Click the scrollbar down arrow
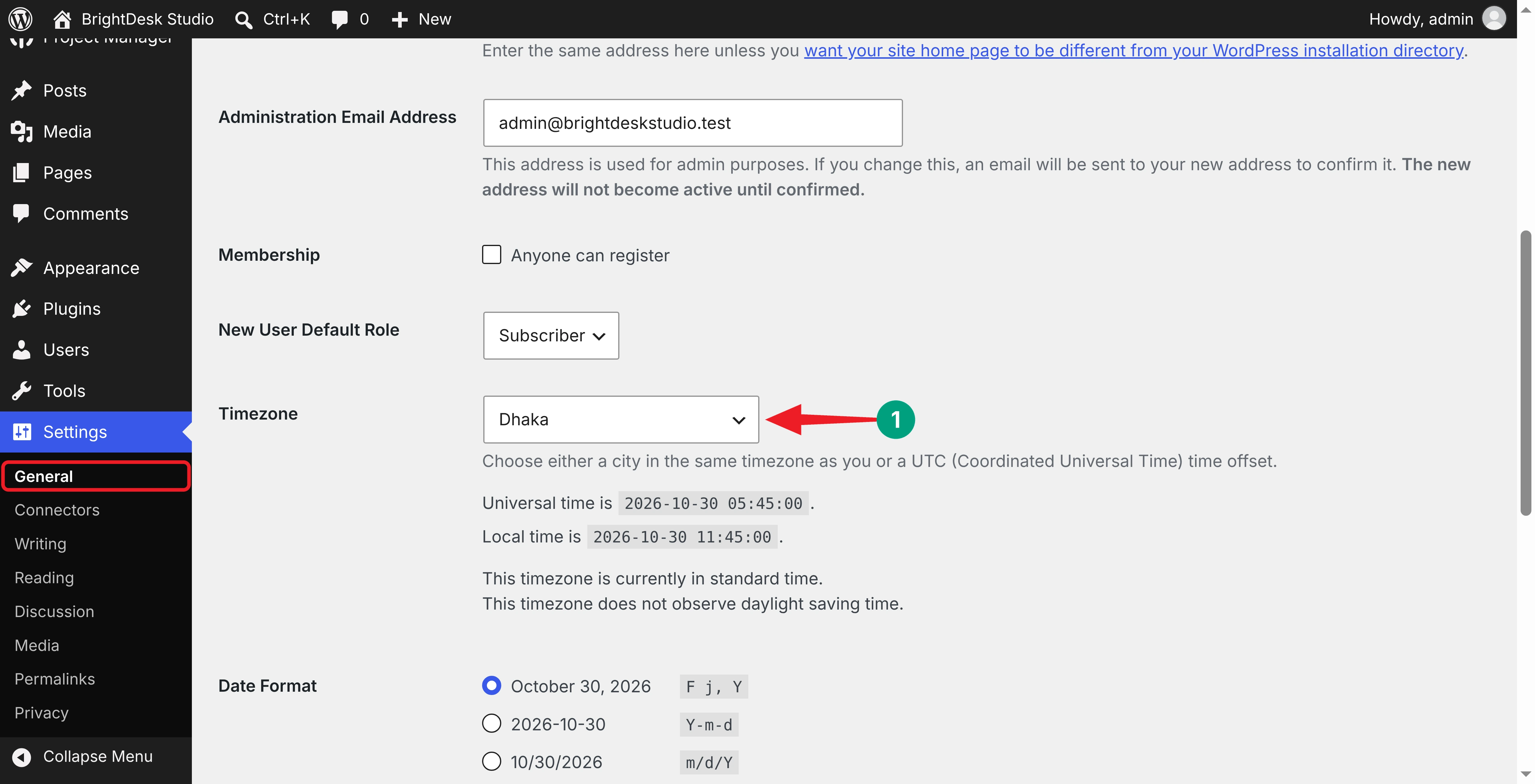The image size is (1535, 784). pos(1525,775)
